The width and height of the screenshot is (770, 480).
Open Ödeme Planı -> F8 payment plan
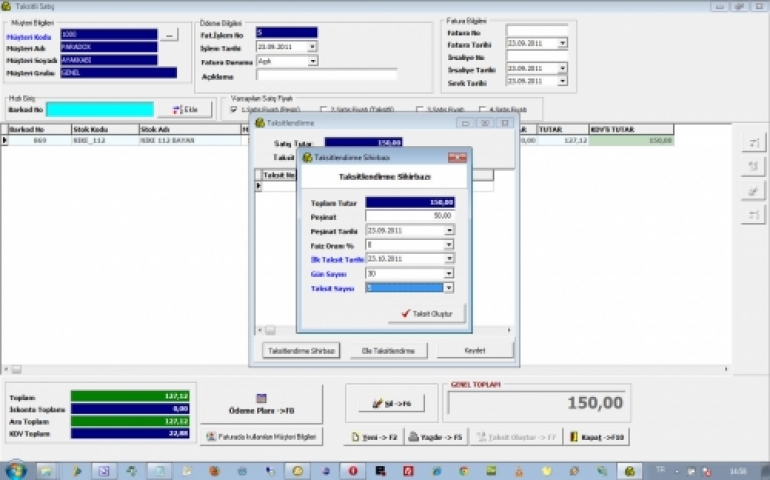click(x=261, y=404)
